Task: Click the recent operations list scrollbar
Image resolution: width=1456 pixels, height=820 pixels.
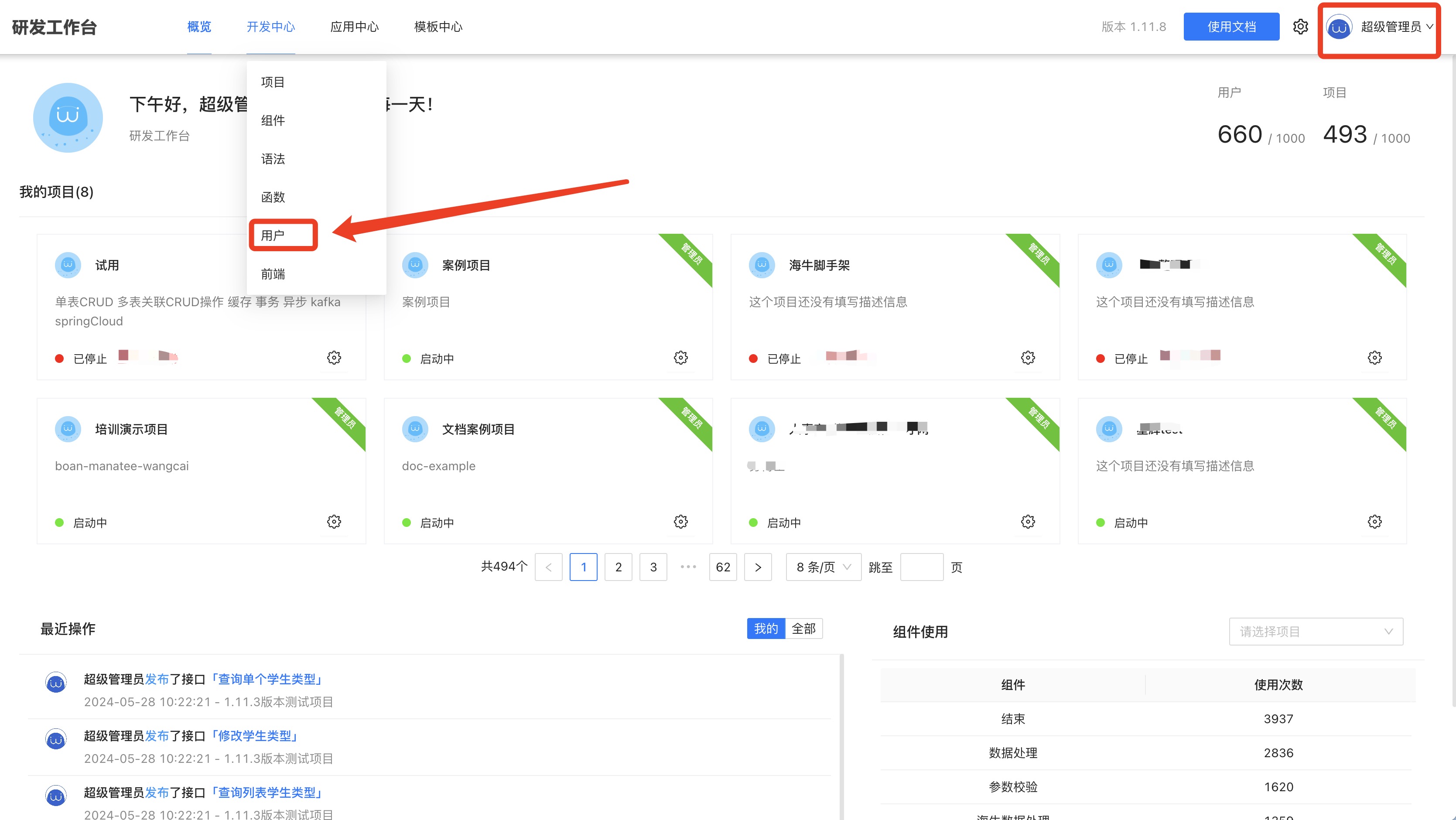Action: [841, 737]
